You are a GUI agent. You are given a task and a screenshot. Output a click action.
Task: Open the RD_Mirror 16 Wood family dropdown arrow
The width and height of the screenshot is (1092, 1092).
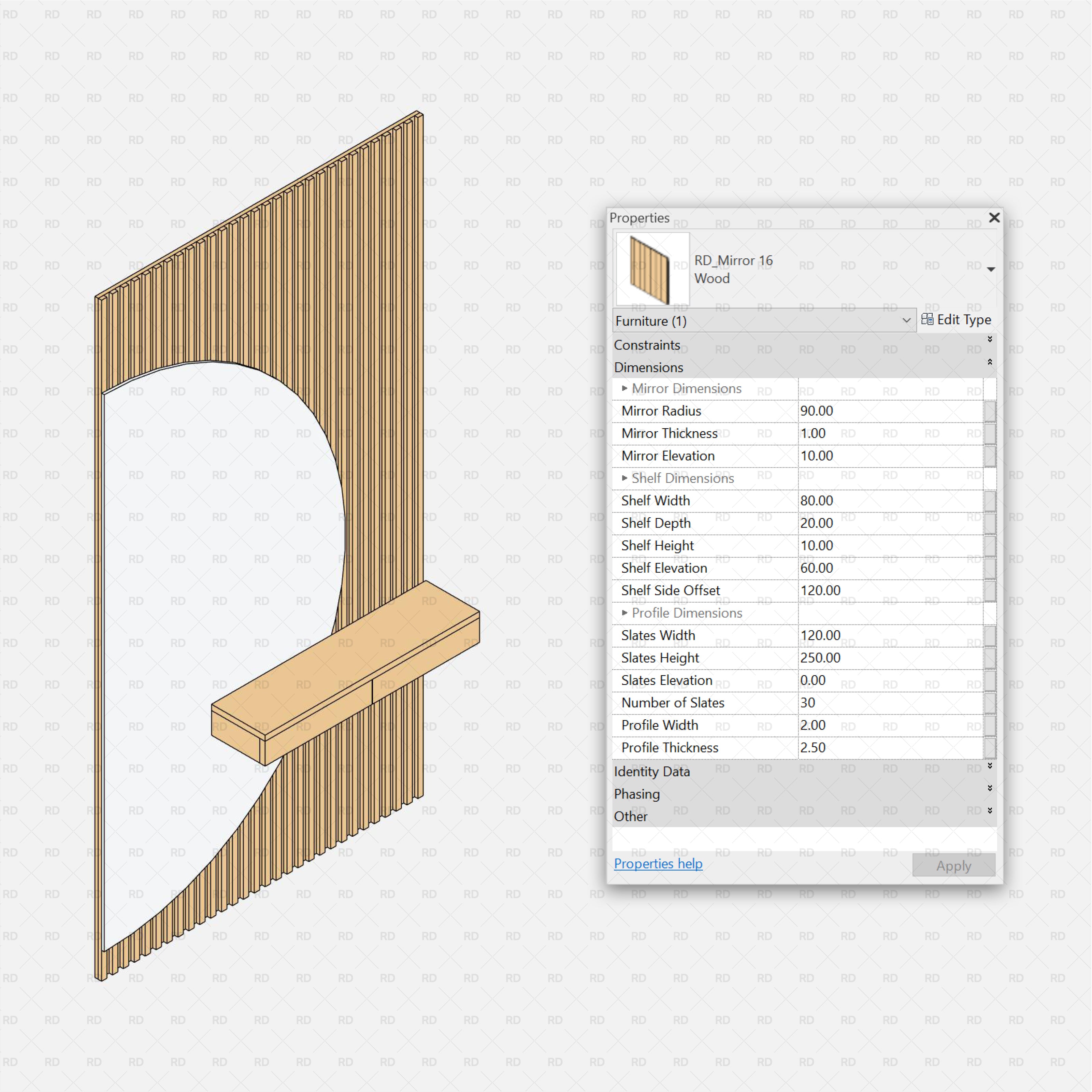(991, 270)
